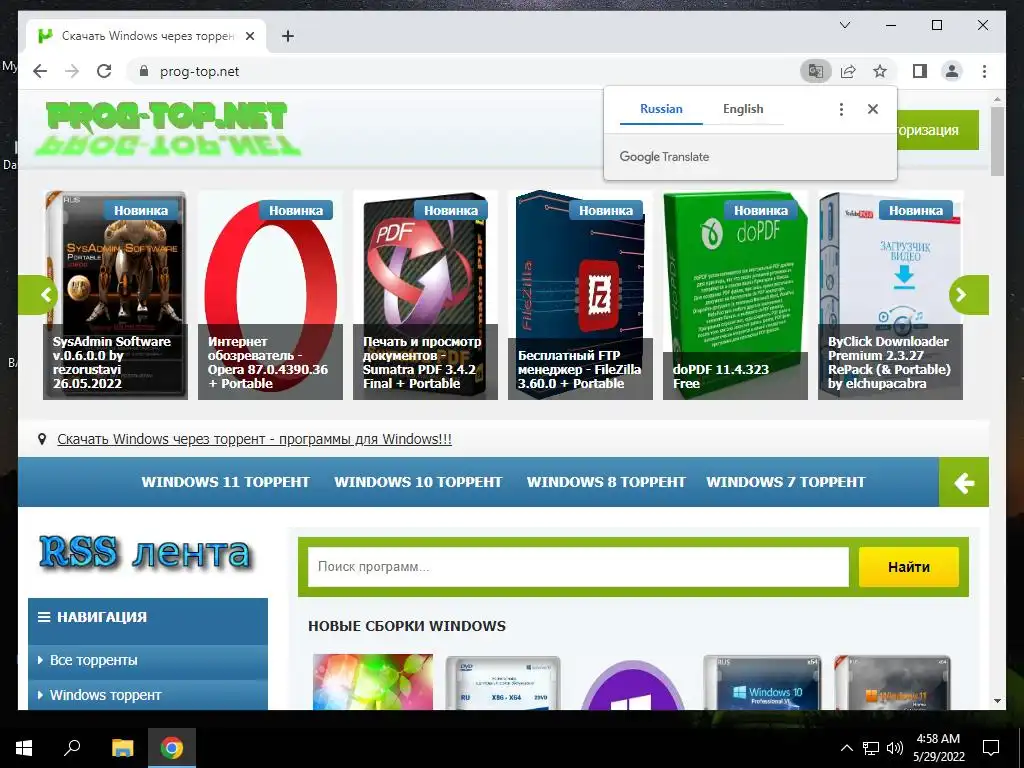Share this page using share icon
This screenshot has height=768, width=1024.
tap(848, 71)
